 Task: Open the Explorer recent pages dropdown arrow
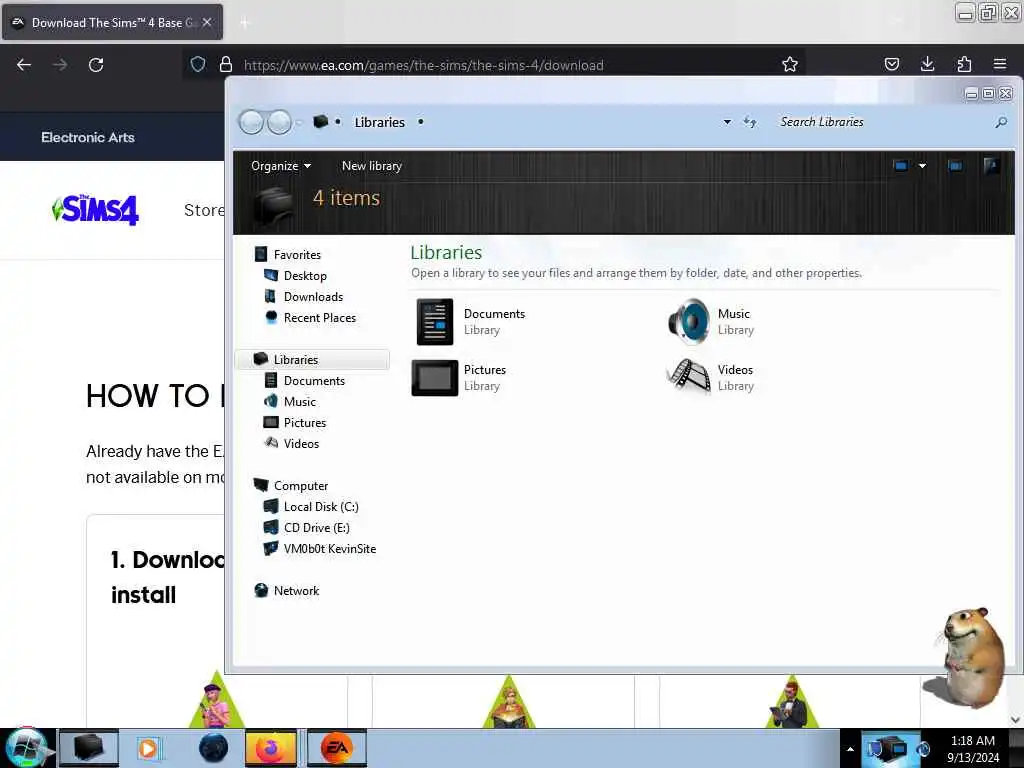[299, 122]
